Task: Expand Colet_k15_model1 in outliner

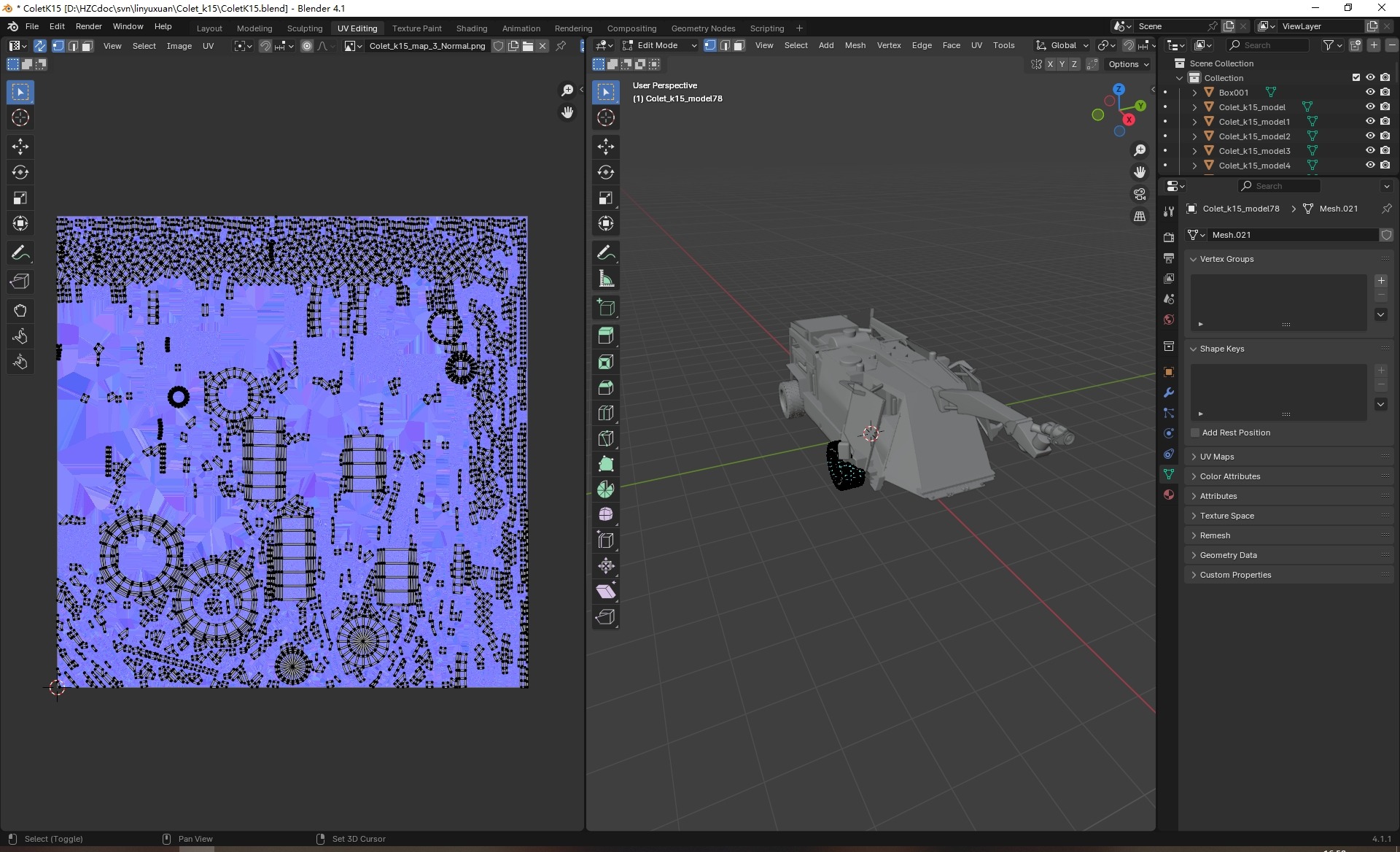Action: click(1194, 121)
